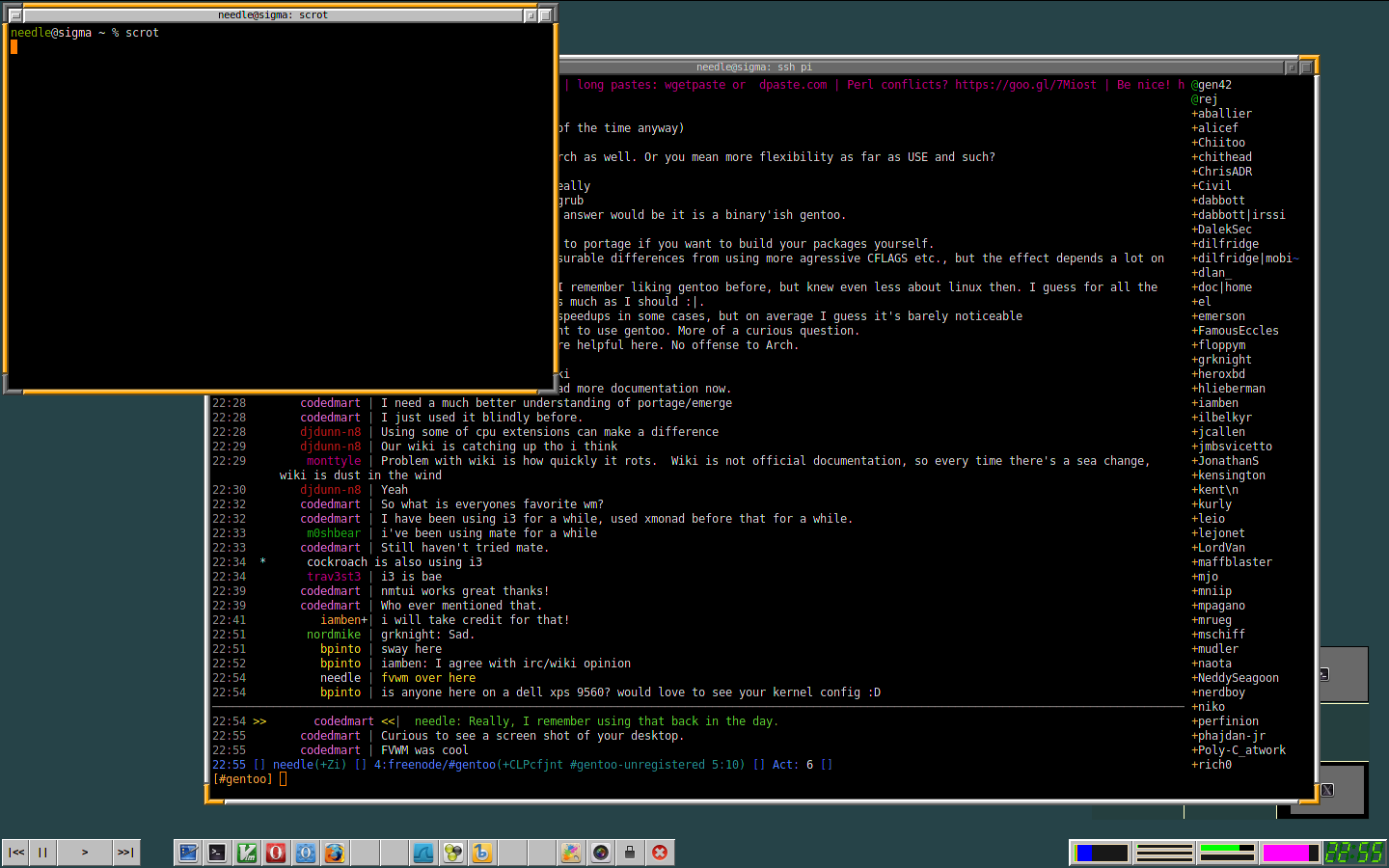
Task: Click the play button in the panel
Action: [x=85, y=853]
